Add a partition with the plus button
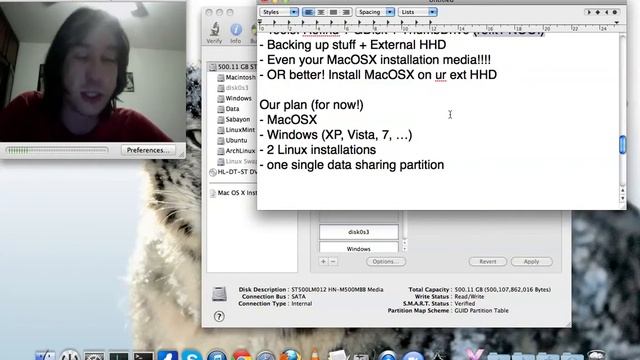 [323, 261]
